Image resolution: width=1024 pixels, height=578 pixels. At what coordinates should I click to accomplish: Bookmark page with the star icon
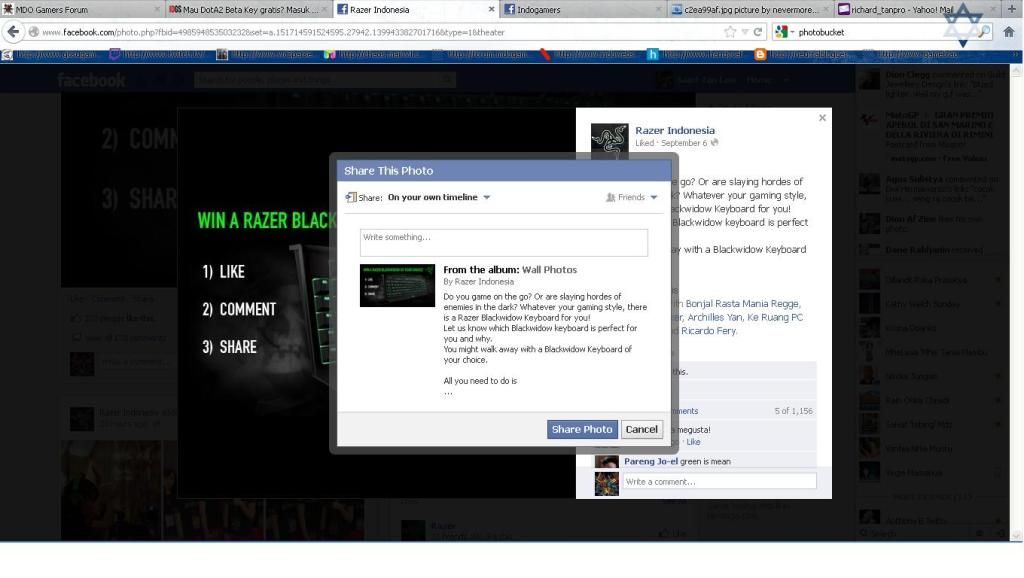pos(730,31)
